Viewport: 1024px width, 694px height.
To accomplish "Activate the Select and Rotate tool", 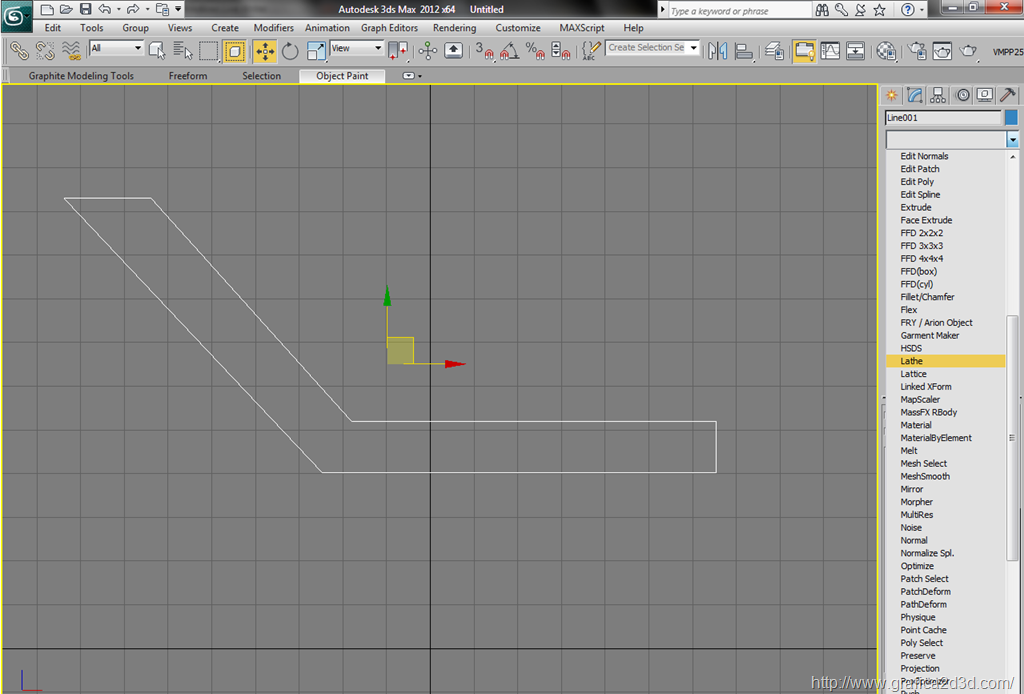I will (290, 51).
